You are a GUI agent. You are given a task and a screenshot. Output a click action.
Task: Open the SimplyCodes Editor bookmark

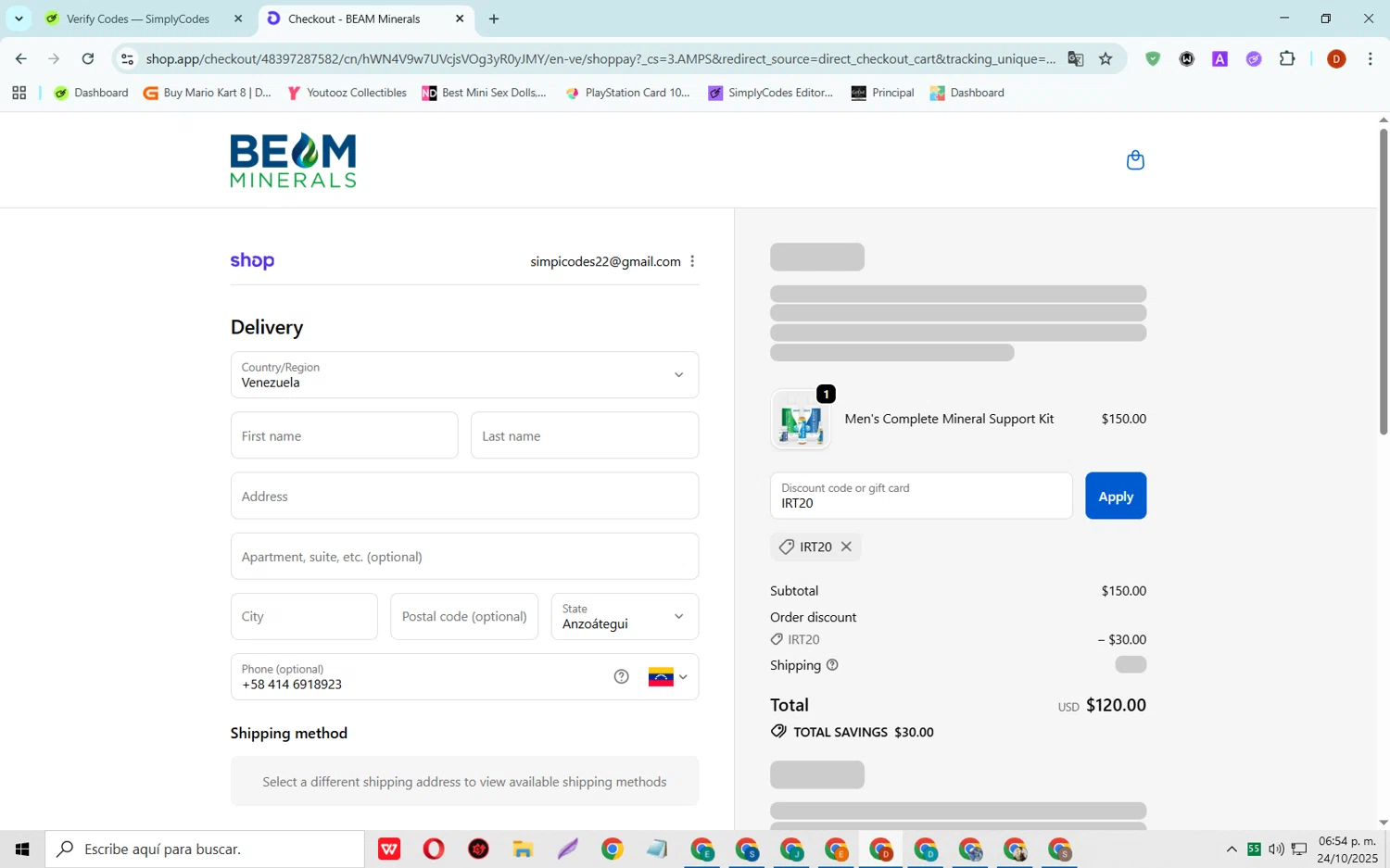tap(771, 93)
